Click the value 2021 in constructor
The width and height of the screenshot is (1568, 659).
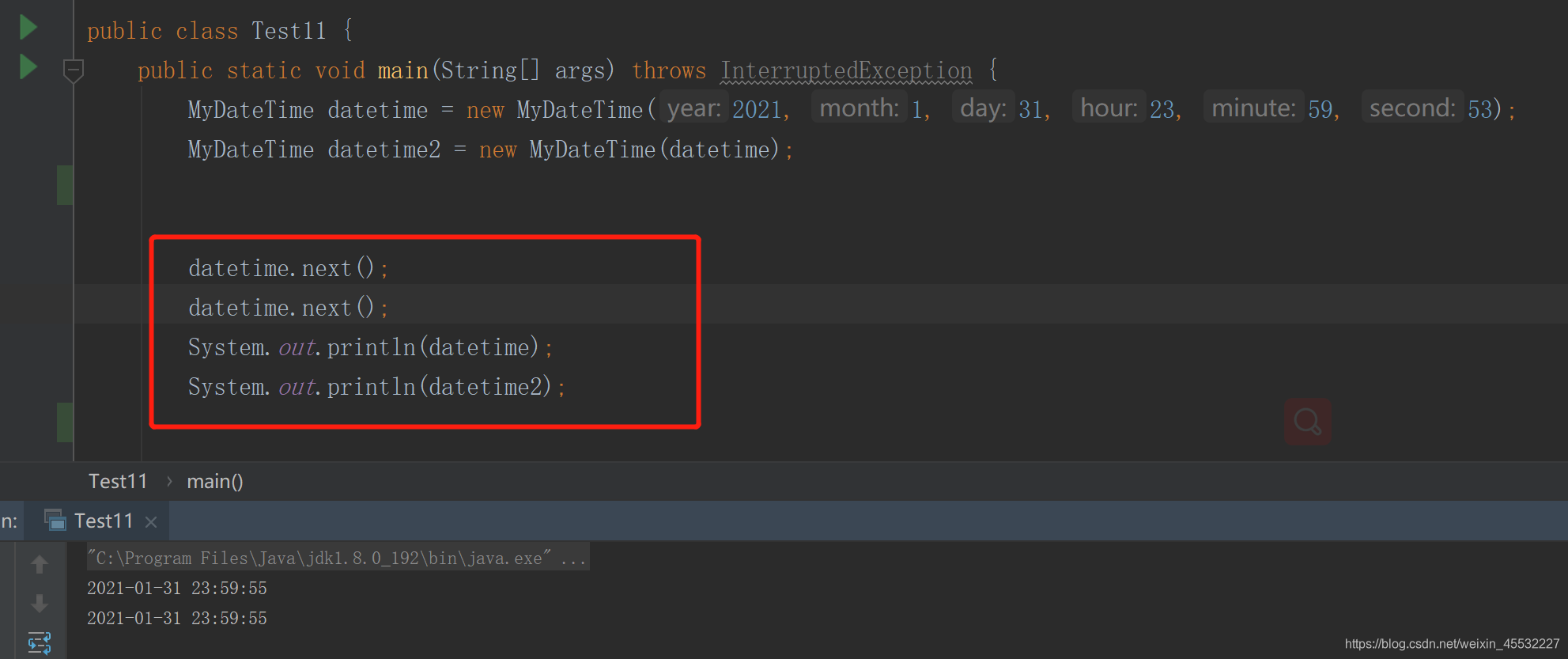coord(757,109)
